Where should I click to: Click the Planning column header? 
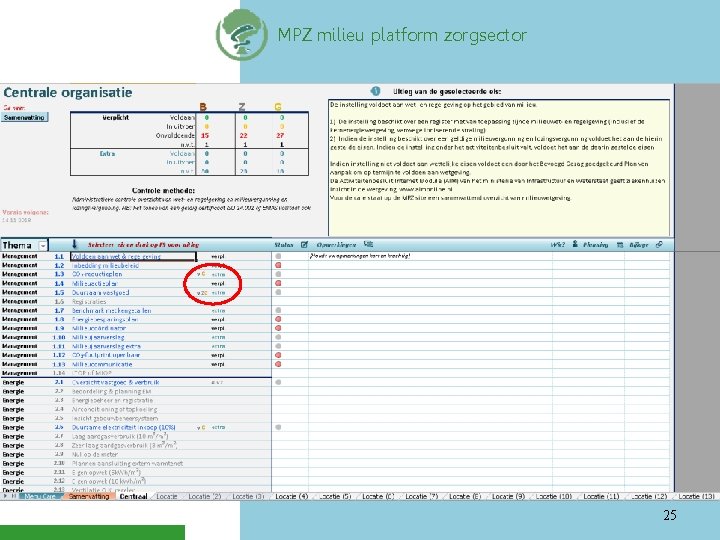[x=596, y=245]
